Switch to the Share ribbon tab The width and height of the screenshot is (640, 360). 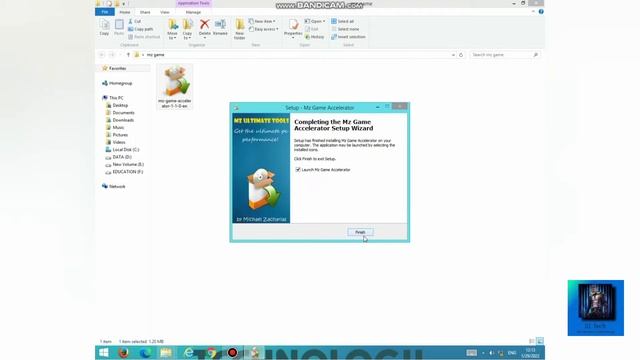click(x=145, y=12)
